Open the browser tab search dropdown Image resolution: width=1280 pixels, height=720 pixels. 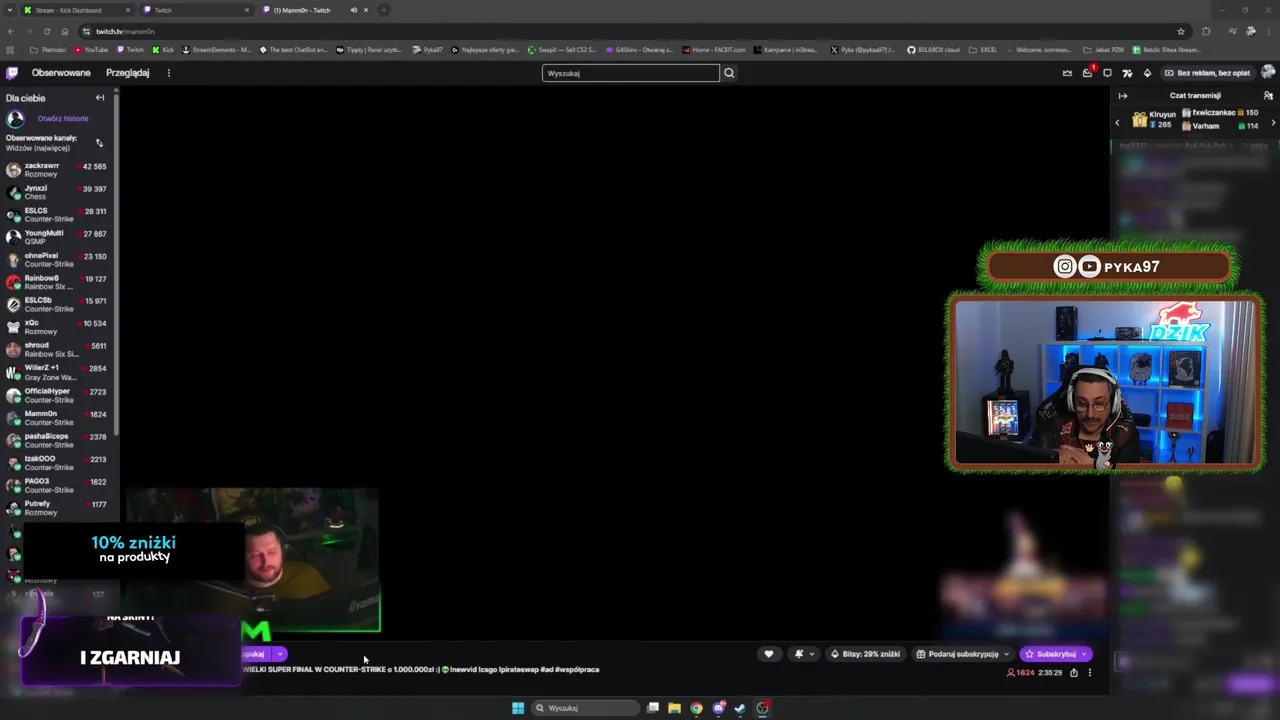(x=9, y=10)
